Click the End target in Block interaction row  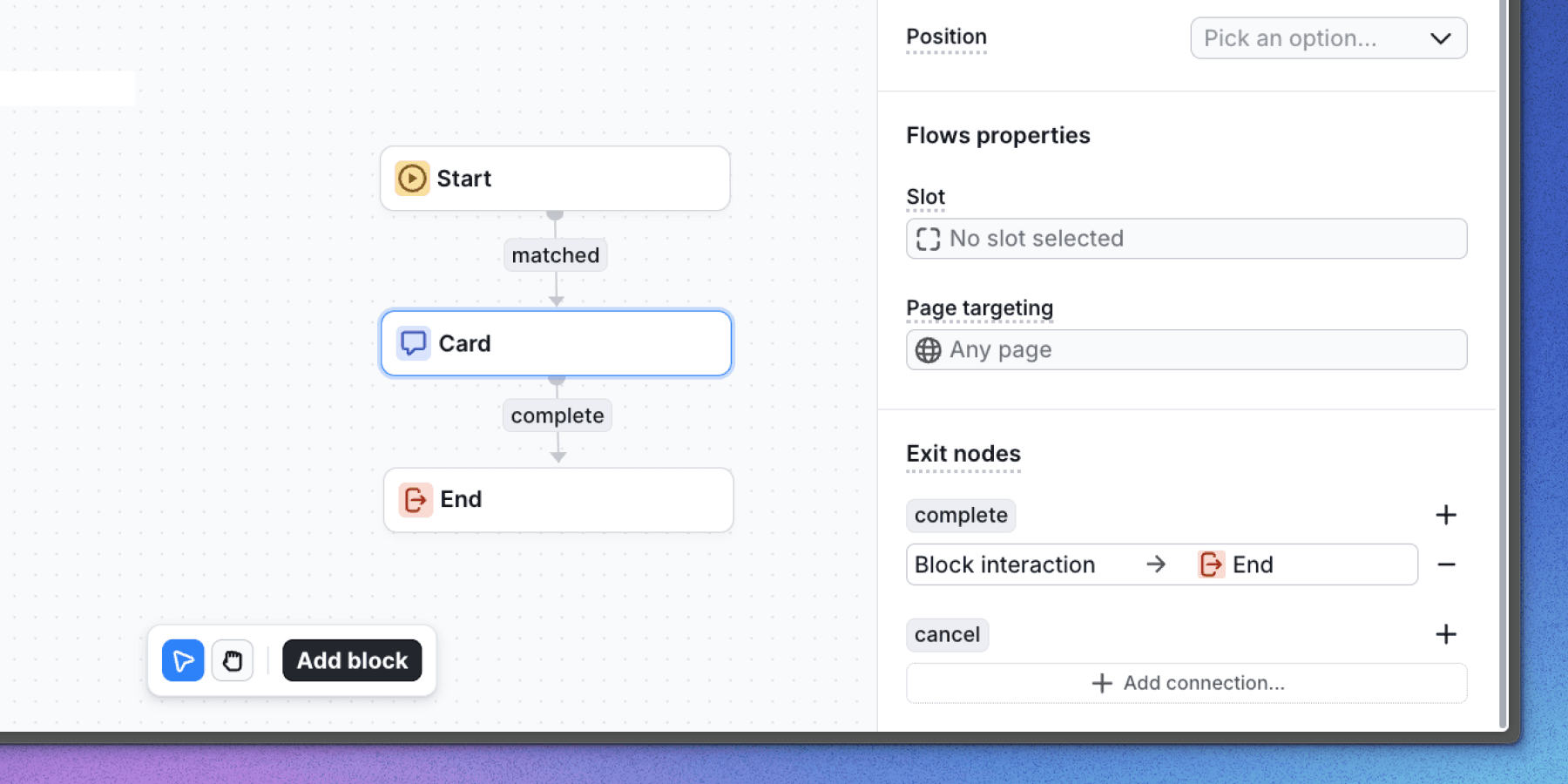1237,564
